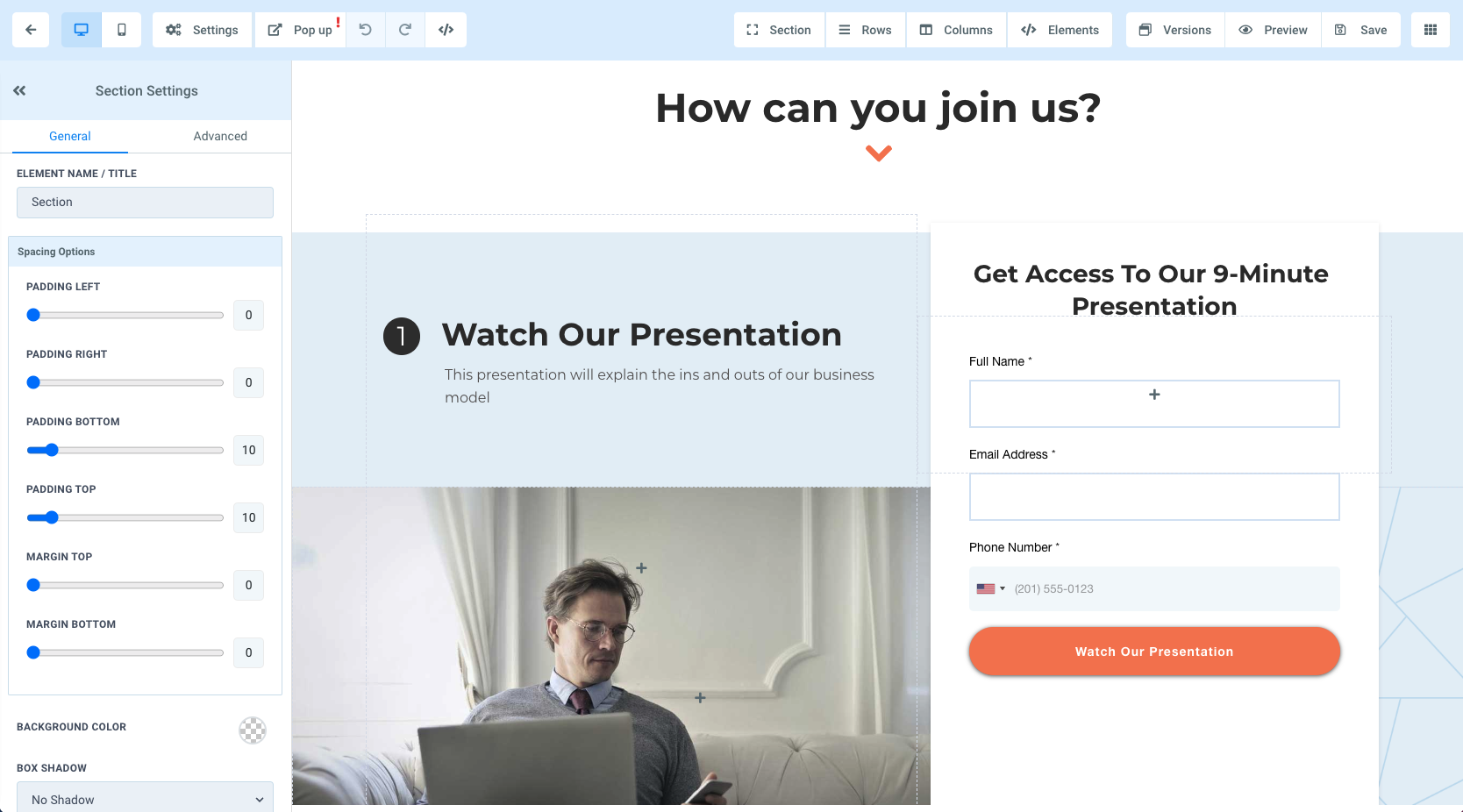The height and width of the screenshot is (812, 1463).
Task: Click the Element Name input field
Action: 145,203
